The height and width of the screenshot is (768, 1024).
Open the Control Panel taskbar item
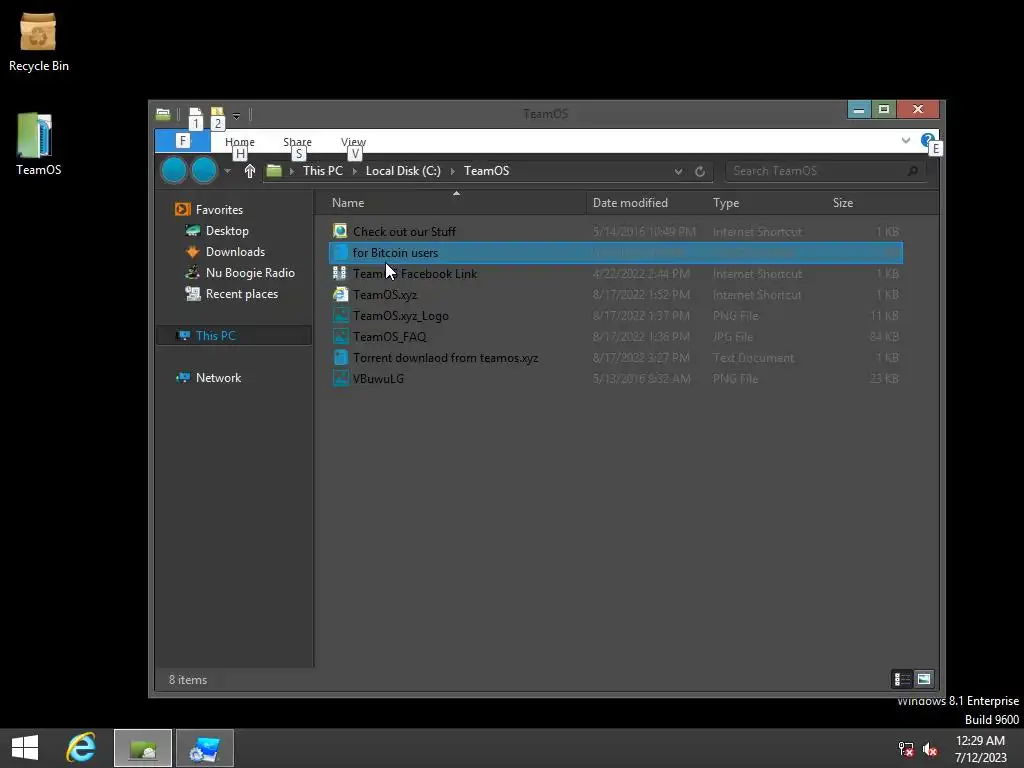click(204, 748)
